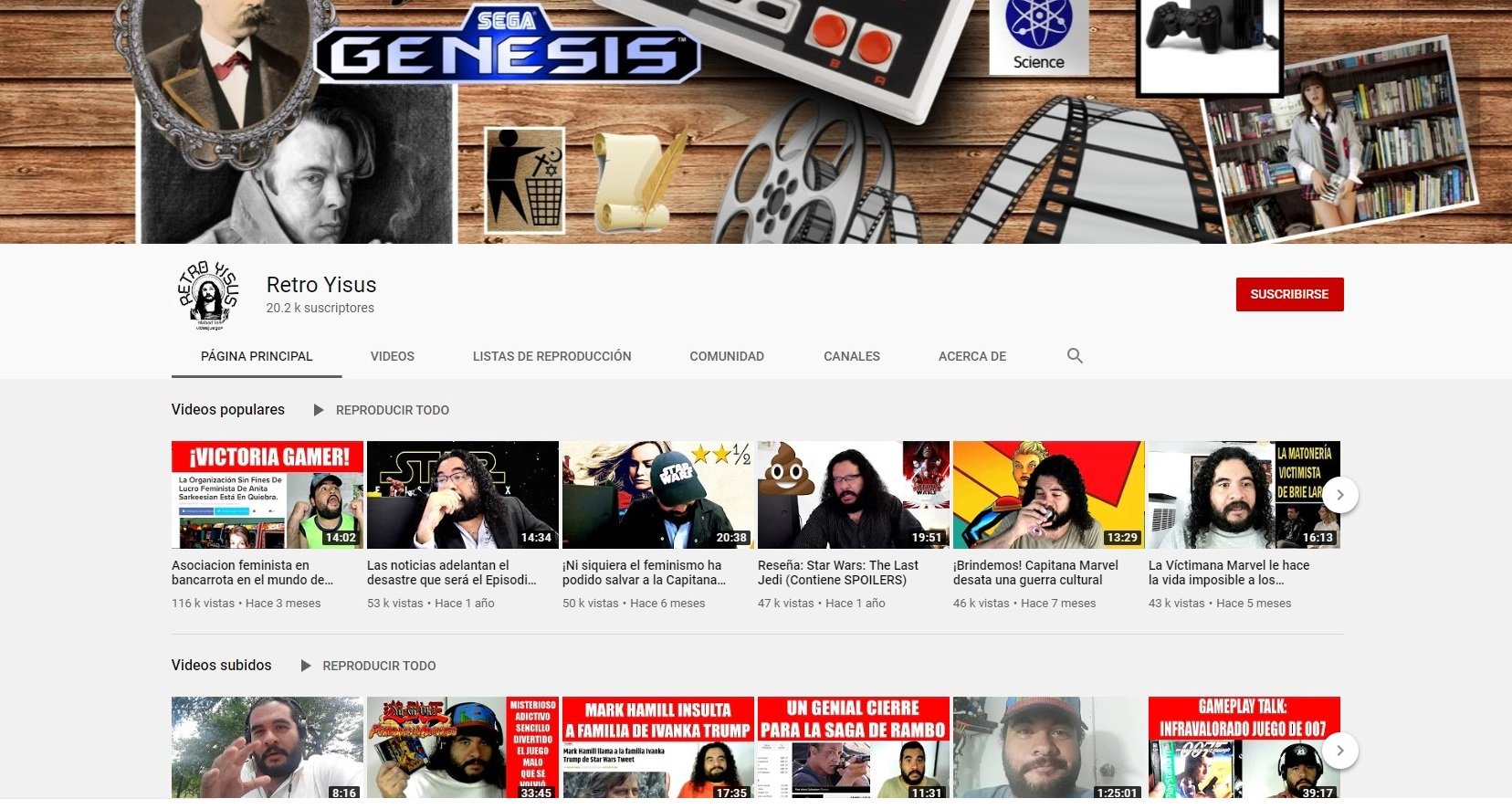Open title ¡Ni siquiera el feminismo ha podido
The height and width of the screenshot is (809, 1512).
[x=645, y=573]
